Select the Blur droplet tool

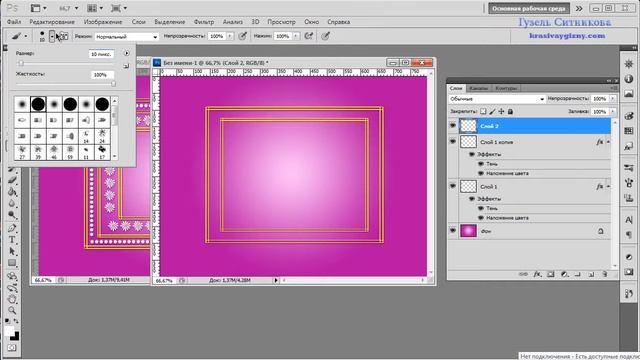pos(12,203)
